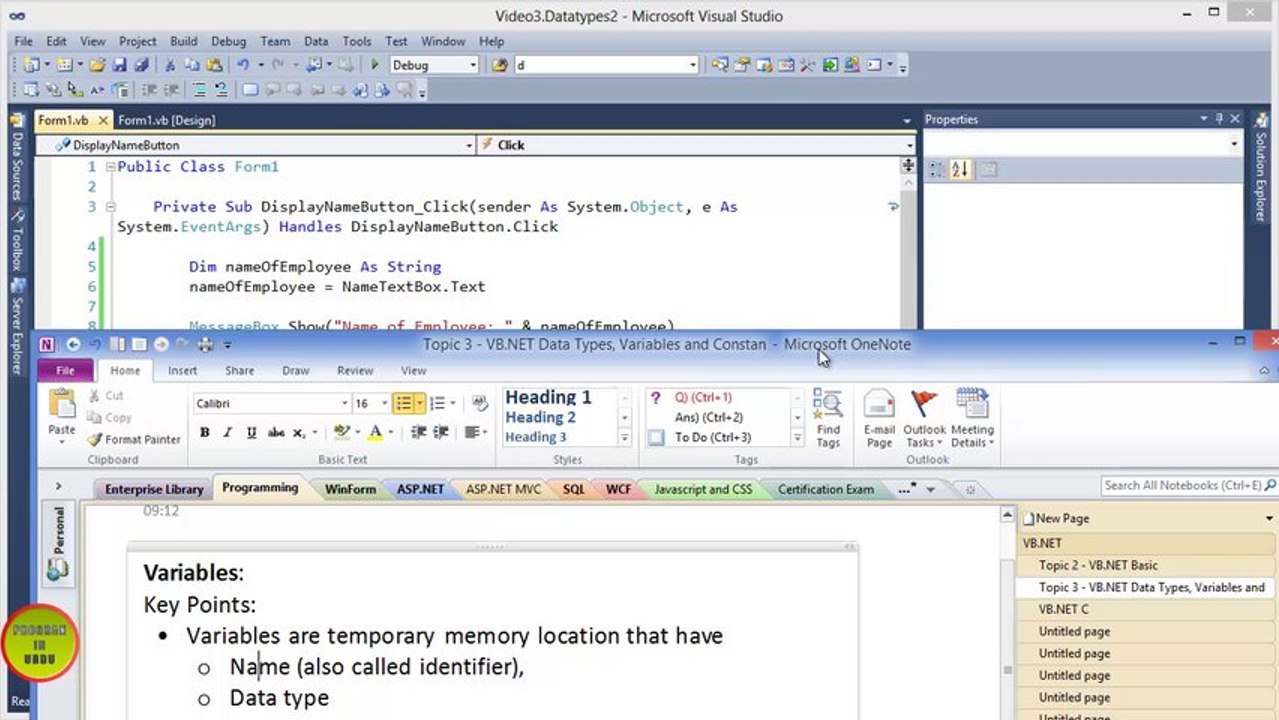Open Toolbox side tab in Visual Studio
1279x720 pixels.
tap(17, 239)
